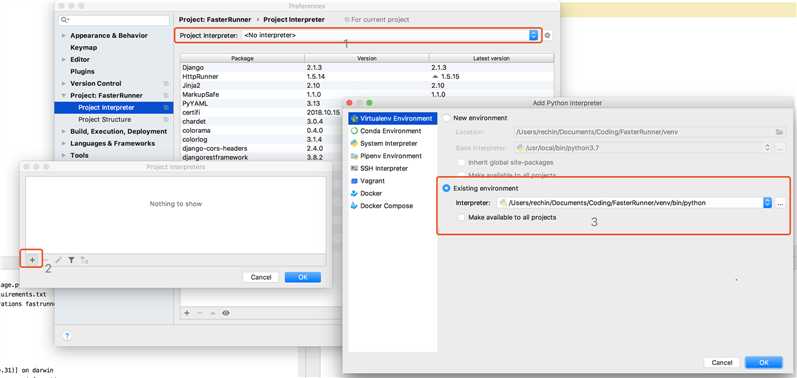Click the ellipsis button beside Base interpreter
The width and height of the screenshot is (797, 378).
780,147
